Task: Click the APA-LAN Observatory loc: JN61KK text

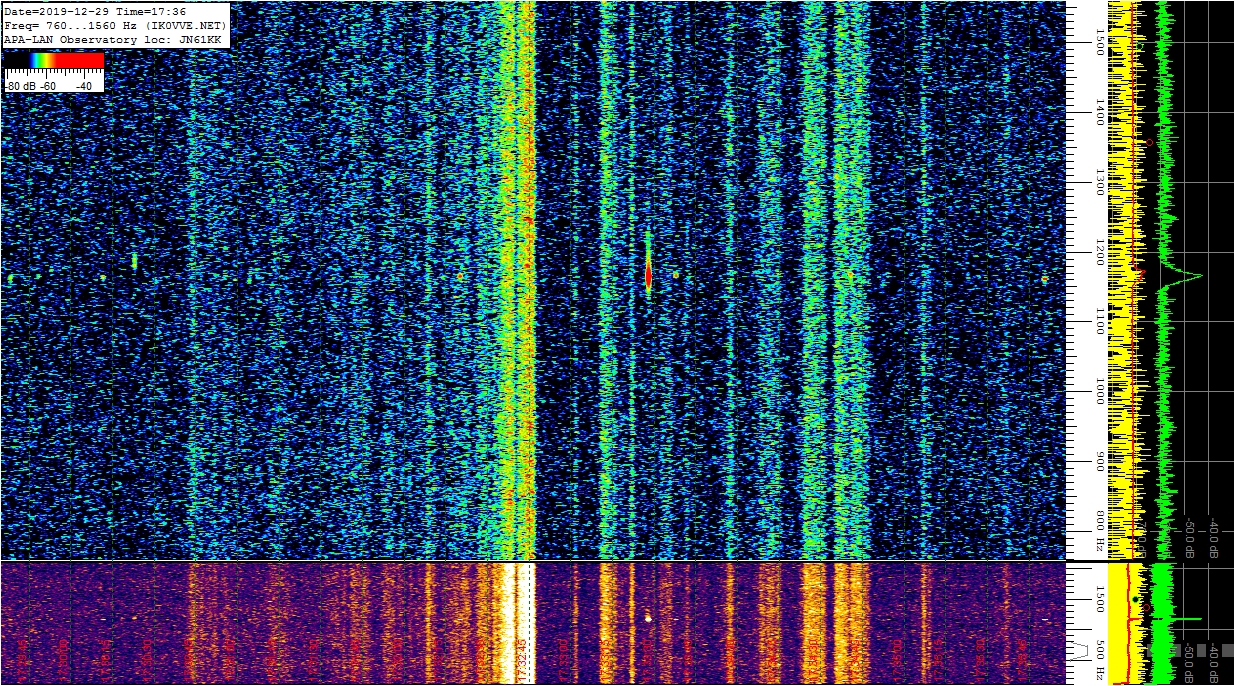Action: click(x=112, y=39)
